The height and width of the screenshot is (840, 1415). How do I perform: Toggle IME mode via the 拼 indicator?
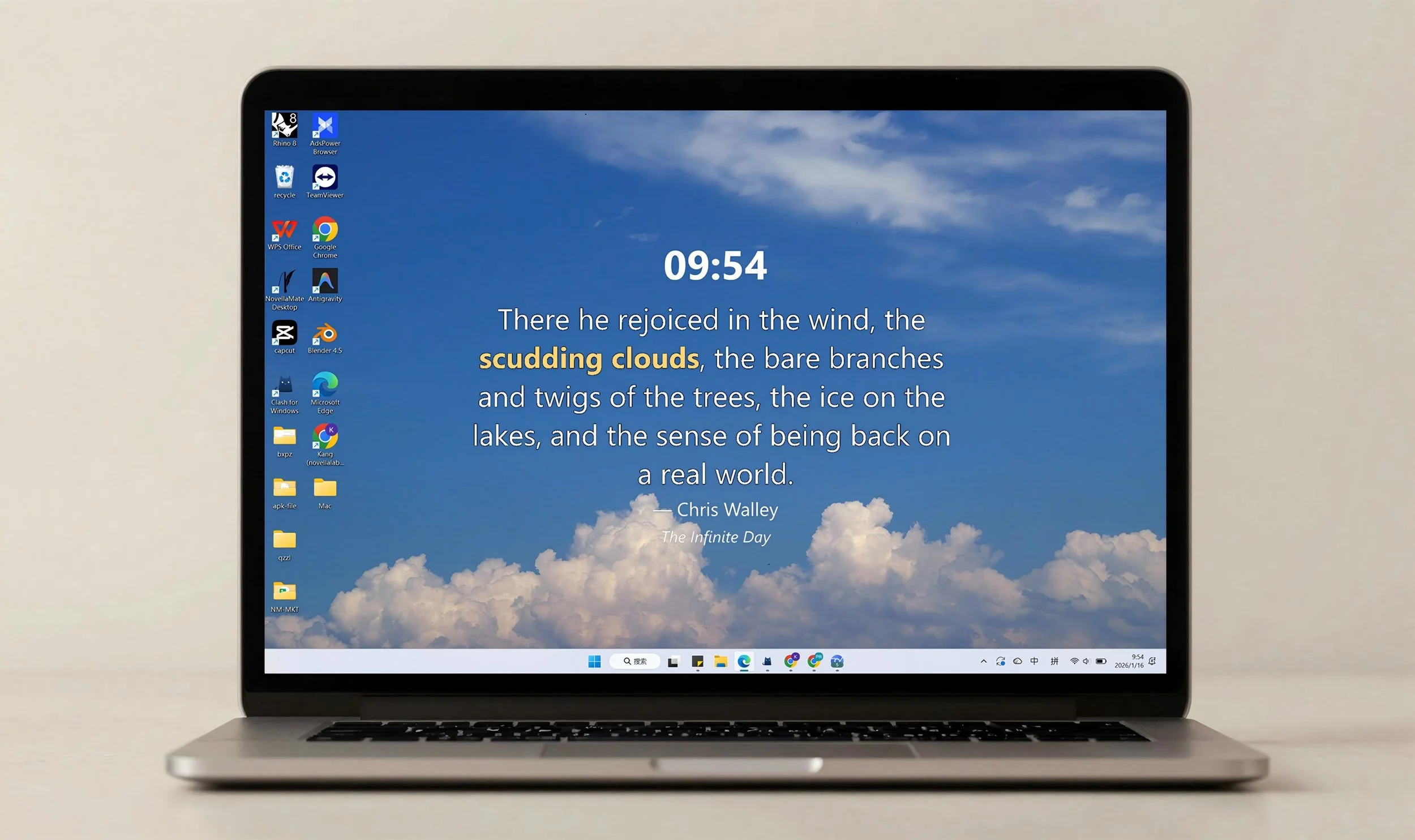point(1053,661)
